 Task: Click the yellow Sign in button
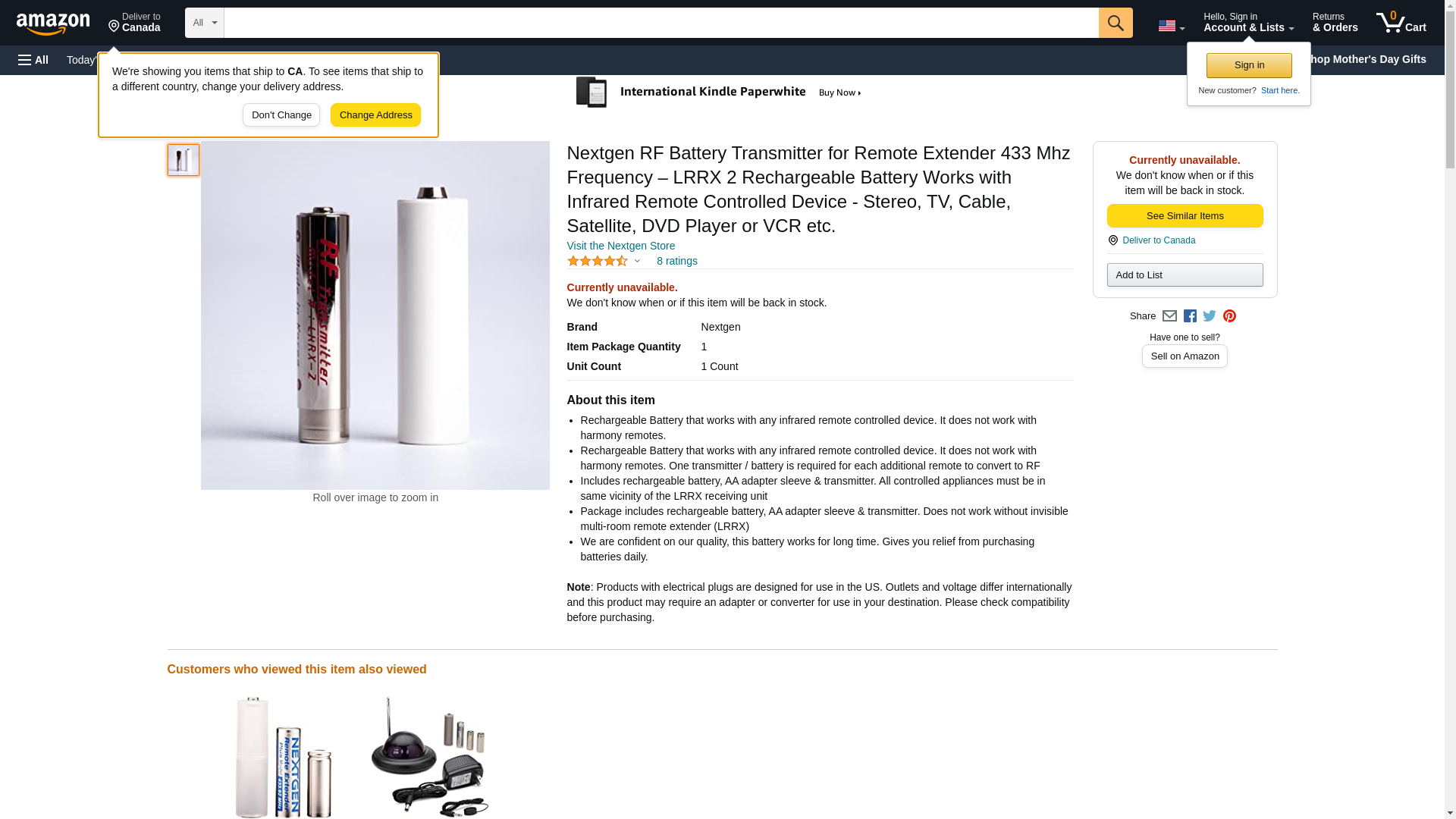coord(1249,65)
